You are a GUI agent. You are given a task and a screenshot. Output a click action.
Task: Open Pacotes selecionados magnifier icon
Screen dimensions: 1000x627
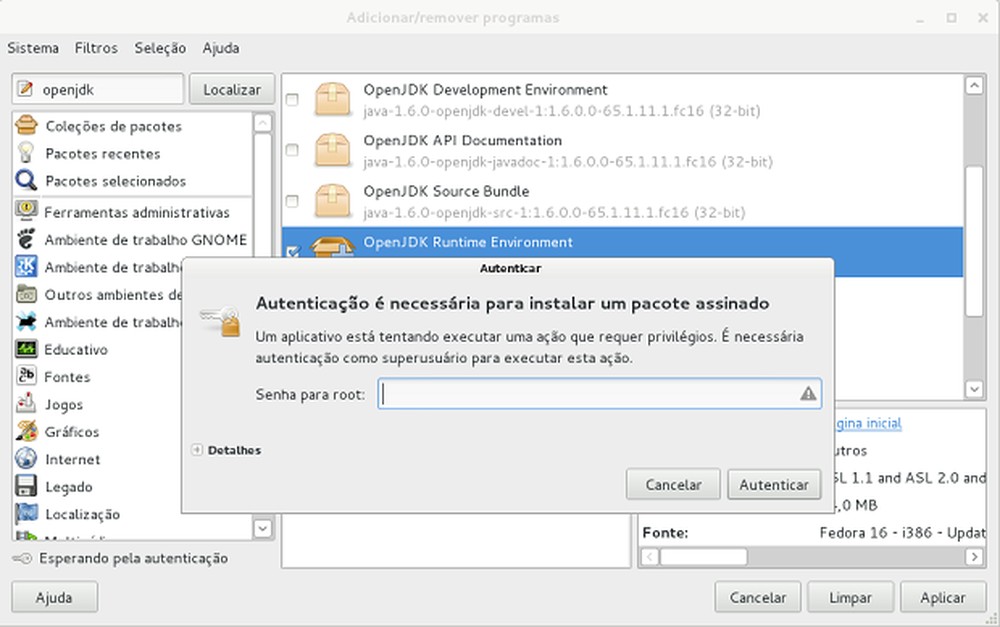pyautogui.click(x=25, y=181)
